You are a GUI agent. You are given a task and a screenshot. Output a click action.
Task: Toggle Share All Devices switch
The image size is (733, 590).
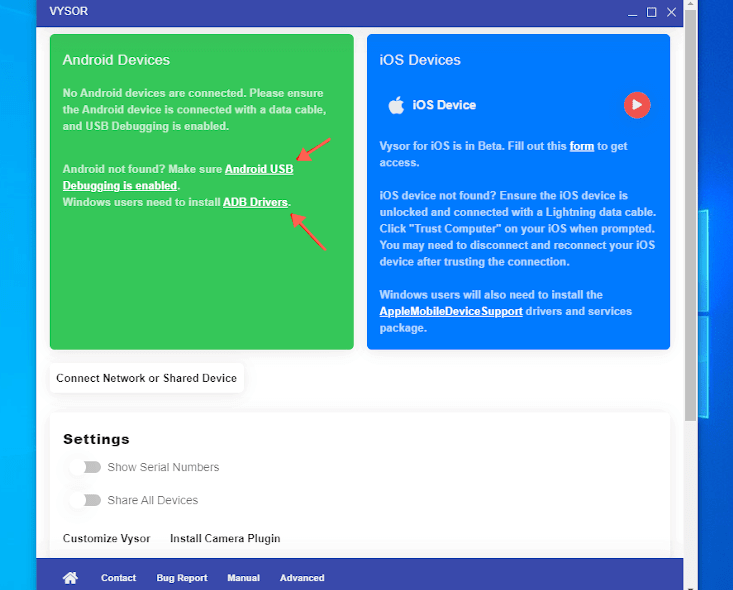[x=86, y=500]
